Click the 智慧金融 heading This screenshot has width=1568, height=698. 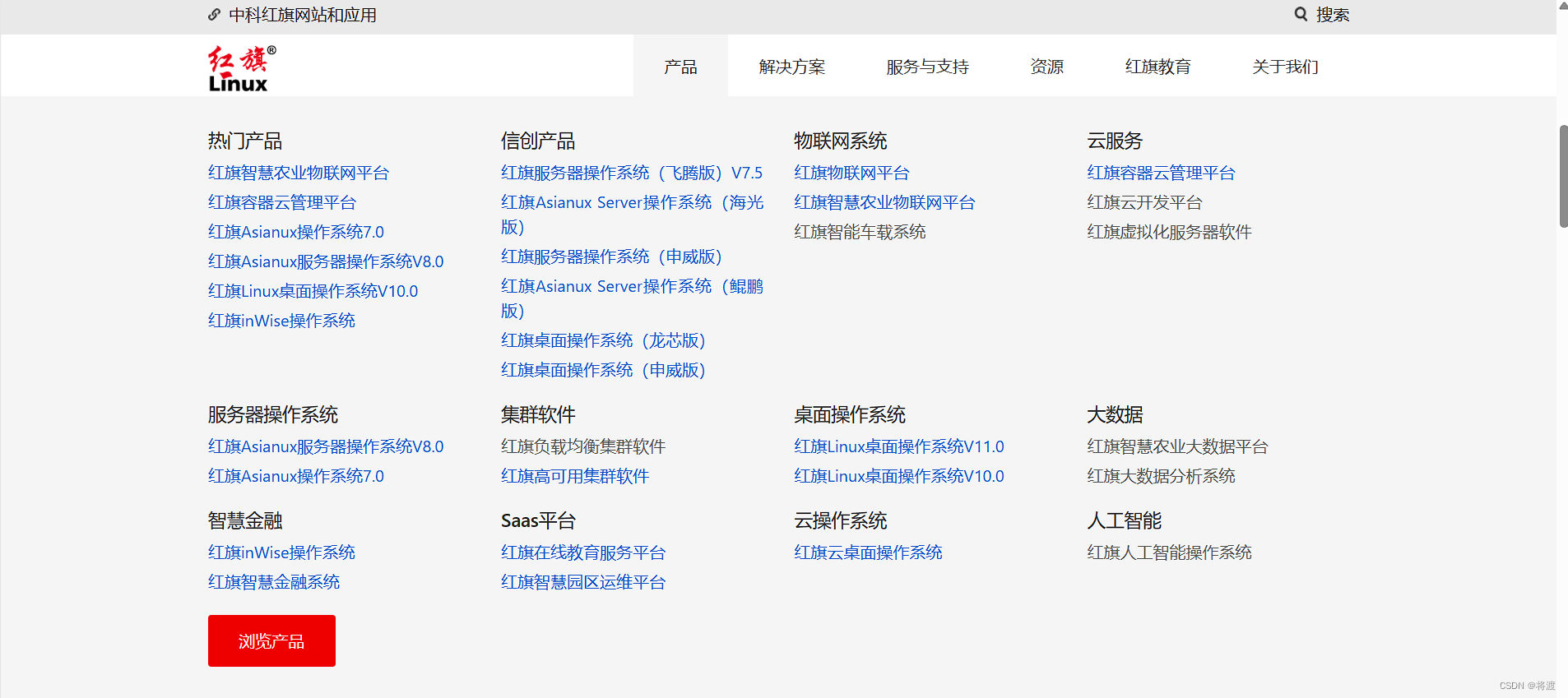(x=245, y=520)
